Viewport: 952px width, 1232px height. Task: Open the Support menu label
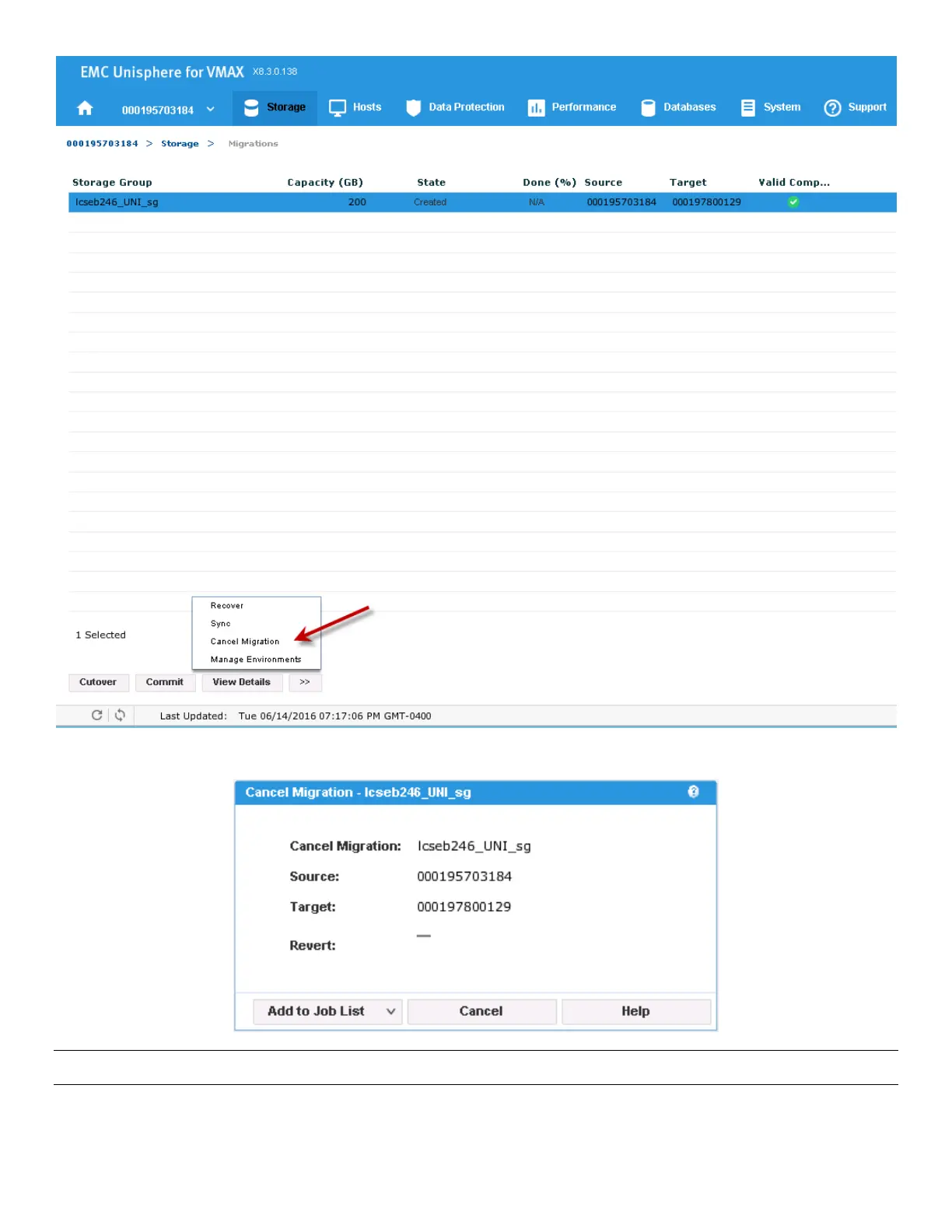coord(867,107)
